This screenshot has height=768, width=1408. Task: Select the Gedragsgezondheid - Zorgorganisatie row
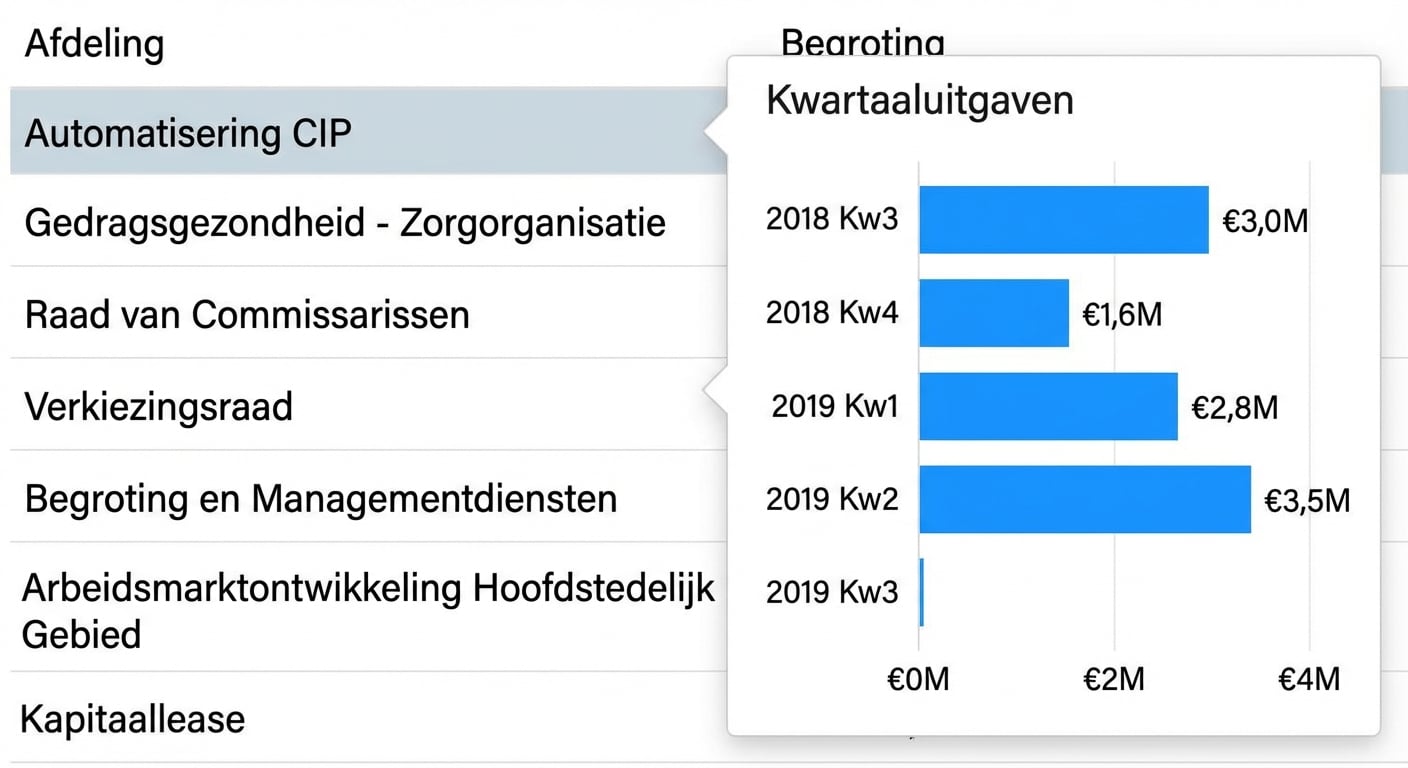tap(345, 222)
